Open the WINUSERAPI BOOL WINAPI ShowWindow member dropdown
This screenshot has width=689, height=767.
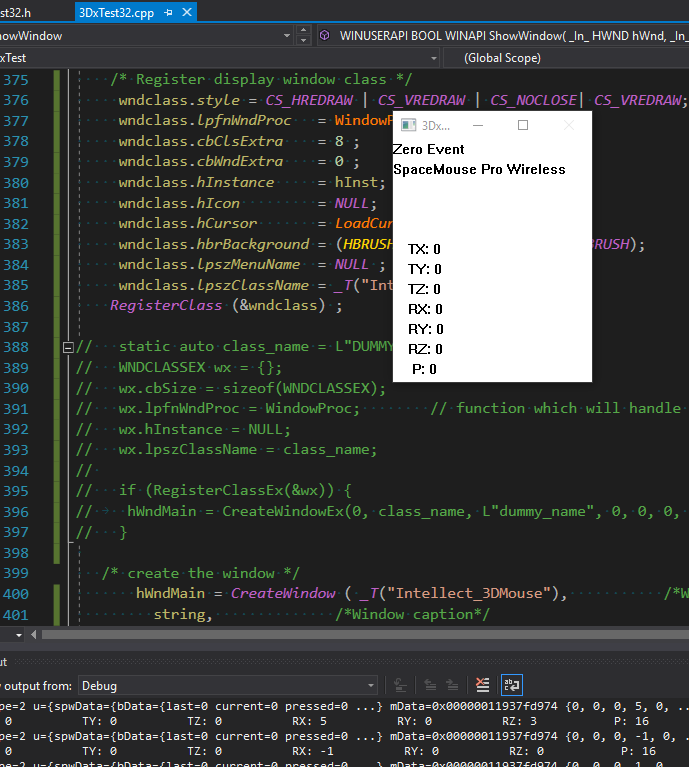click(504, 36)
